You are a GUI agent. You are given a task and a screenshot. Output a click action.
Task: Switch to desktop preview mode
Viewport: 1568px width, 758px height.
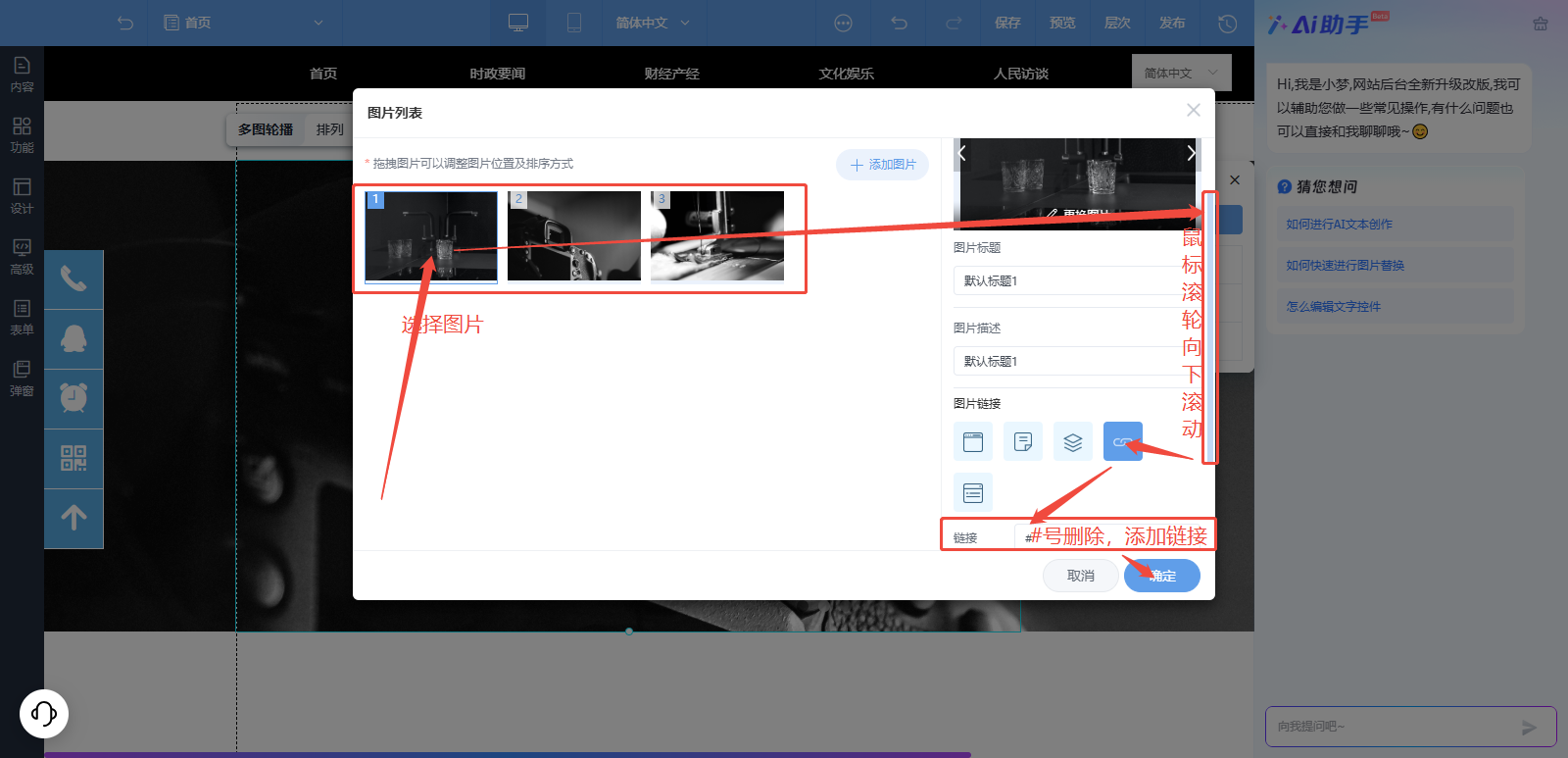(518, 23)
